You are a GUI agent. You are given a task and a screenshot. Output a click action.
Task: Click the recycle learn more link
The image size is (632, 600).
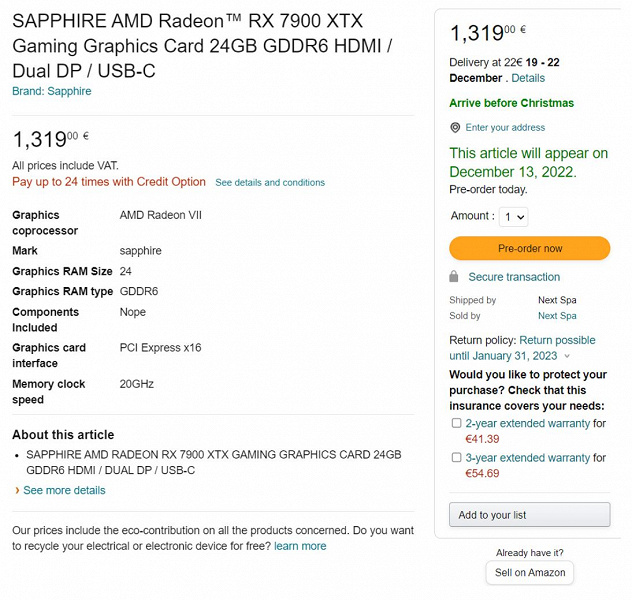(x=300, y=546)
